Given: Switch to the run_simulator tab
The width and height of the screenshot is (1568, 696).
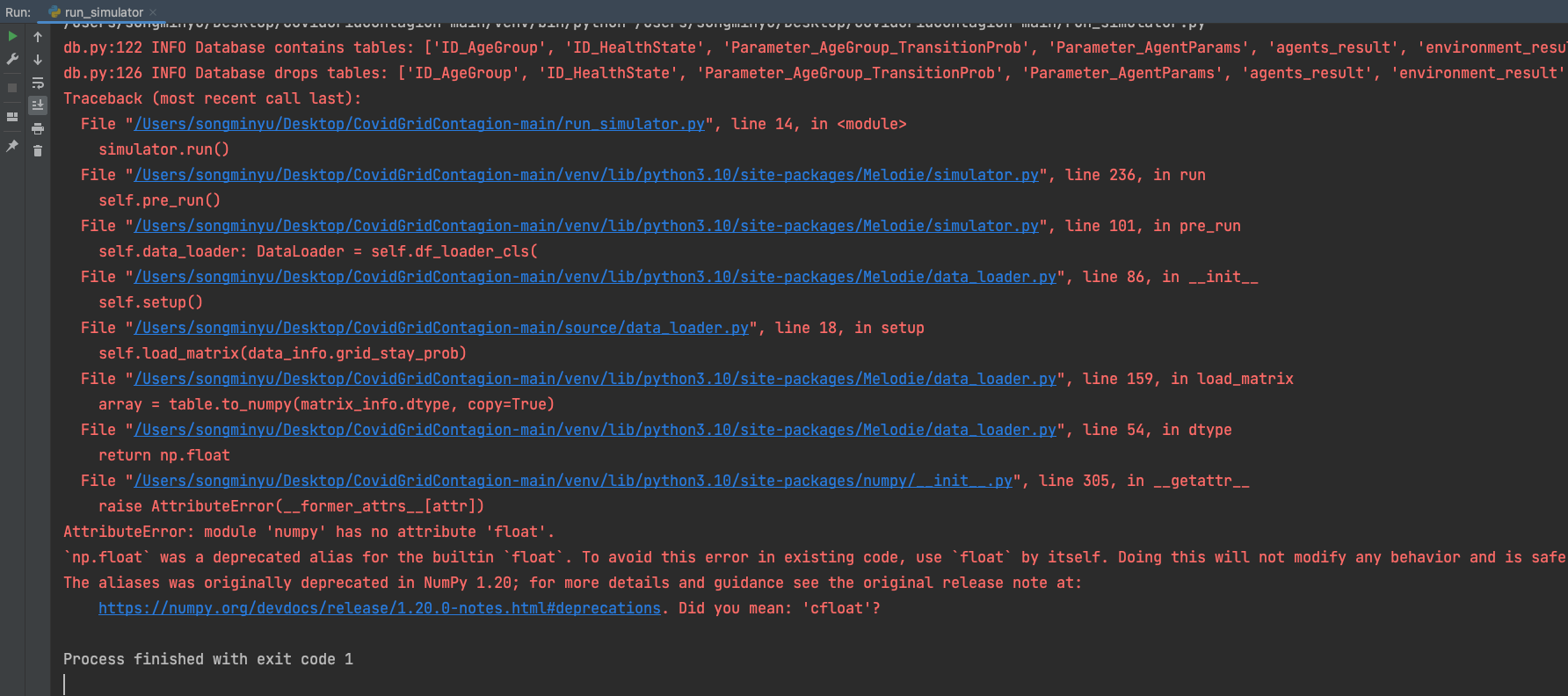Looking at the screenshot, I should click(x=103, y=12).
